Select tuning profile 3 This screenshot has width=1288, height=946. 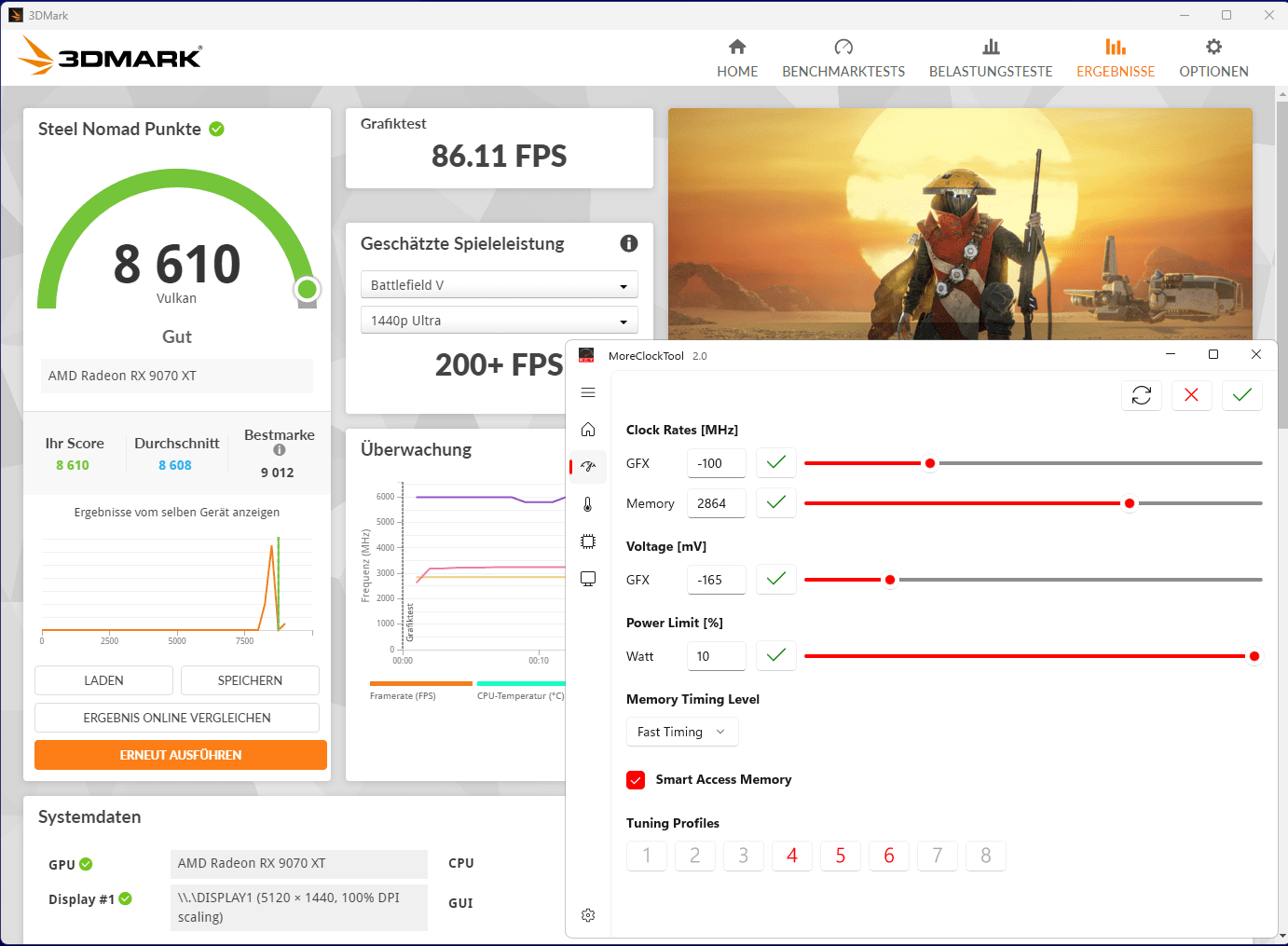[744, 856]
